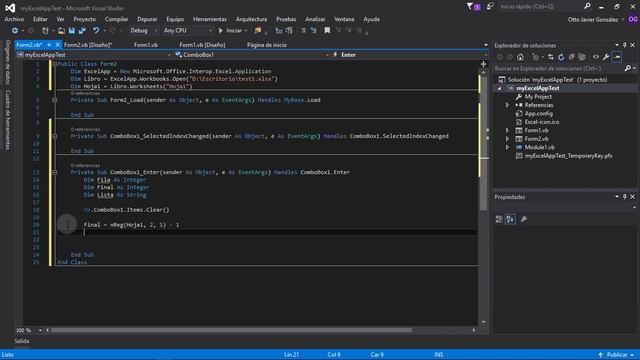Image resolution: width=640 pixels, height=360 pixels.
Task: Sort properties alphabetically in Propiedades panel
Action: click(x=510, y=220)
